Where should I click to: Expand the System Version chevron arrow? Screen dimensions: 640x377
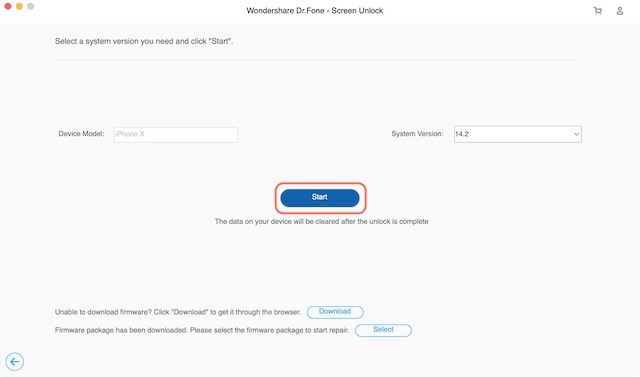click(576, 134)
